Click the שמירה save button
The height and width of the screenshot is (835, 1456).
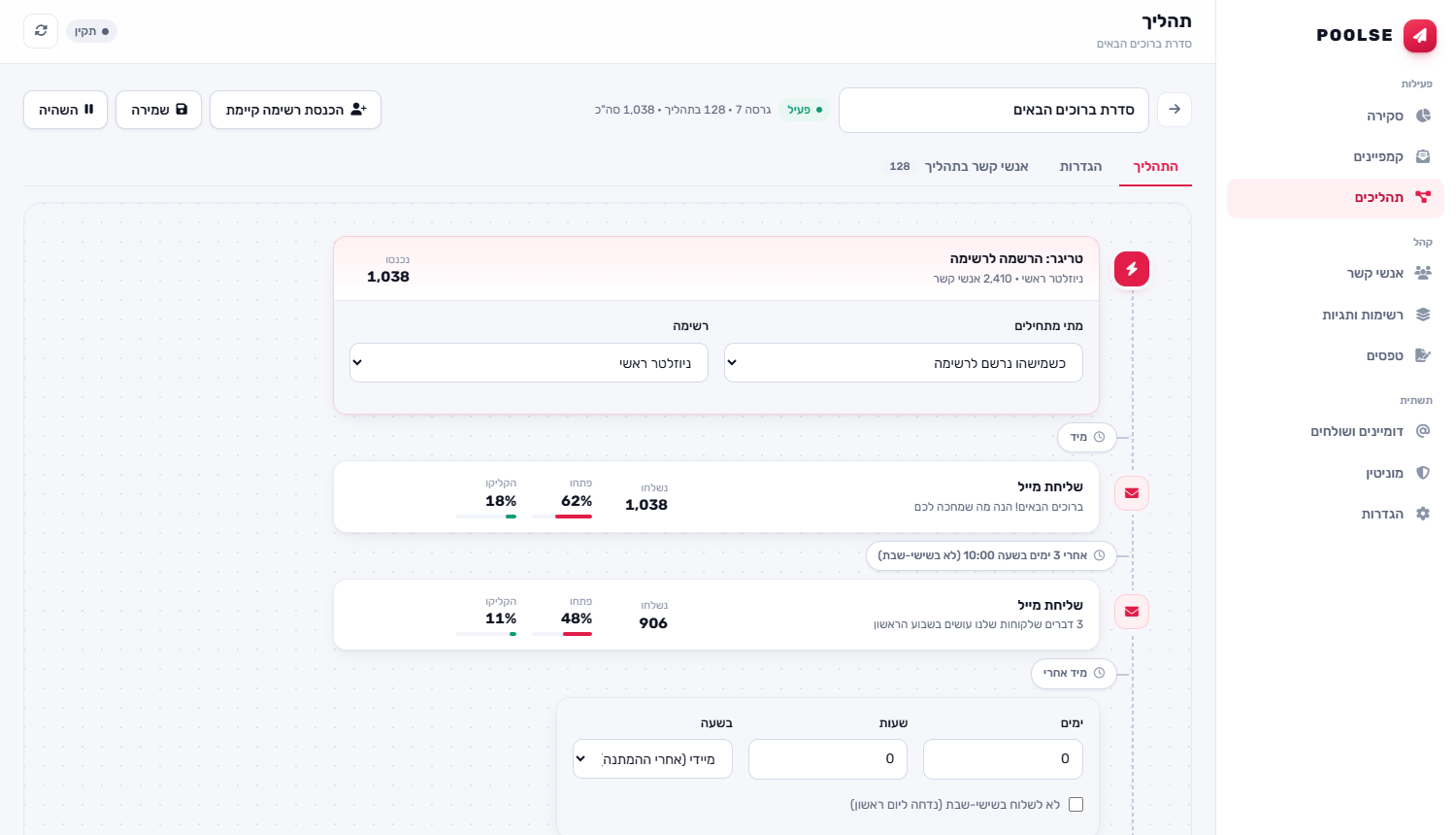158,110
